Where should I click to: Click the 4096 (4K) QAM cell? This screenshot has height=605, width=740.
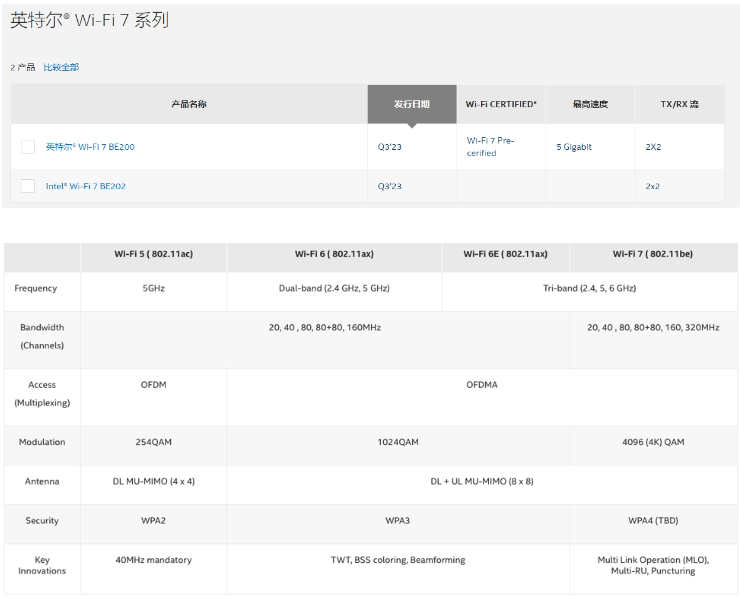[x=653, y=442]
